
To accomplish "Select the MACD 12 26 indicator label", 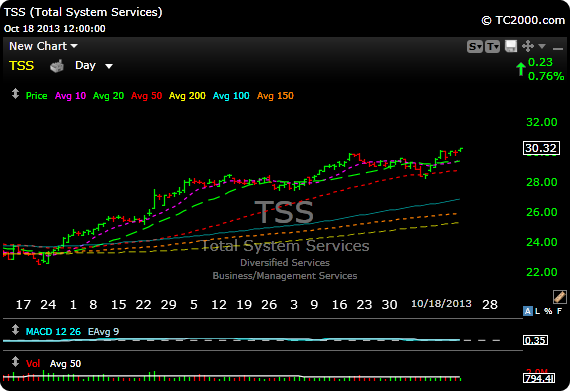I will (53, 332).
